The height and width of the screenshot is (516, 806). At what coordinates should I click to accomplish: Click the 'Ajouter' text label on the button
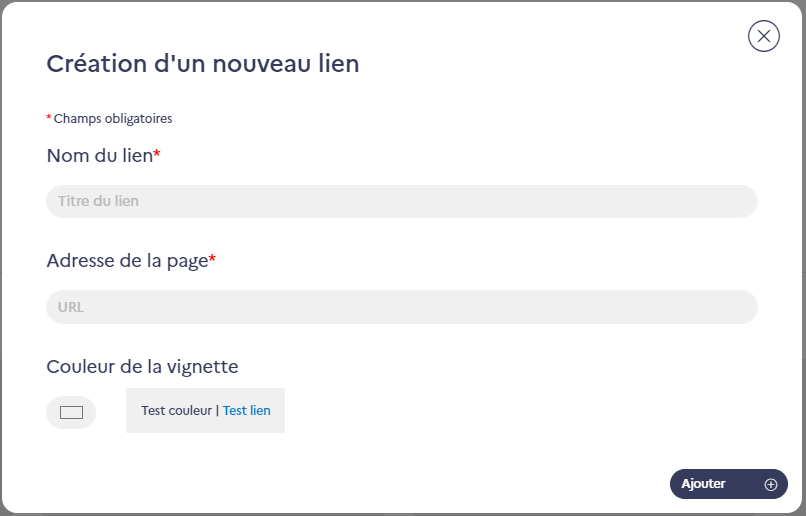click(x=703, y=484)
